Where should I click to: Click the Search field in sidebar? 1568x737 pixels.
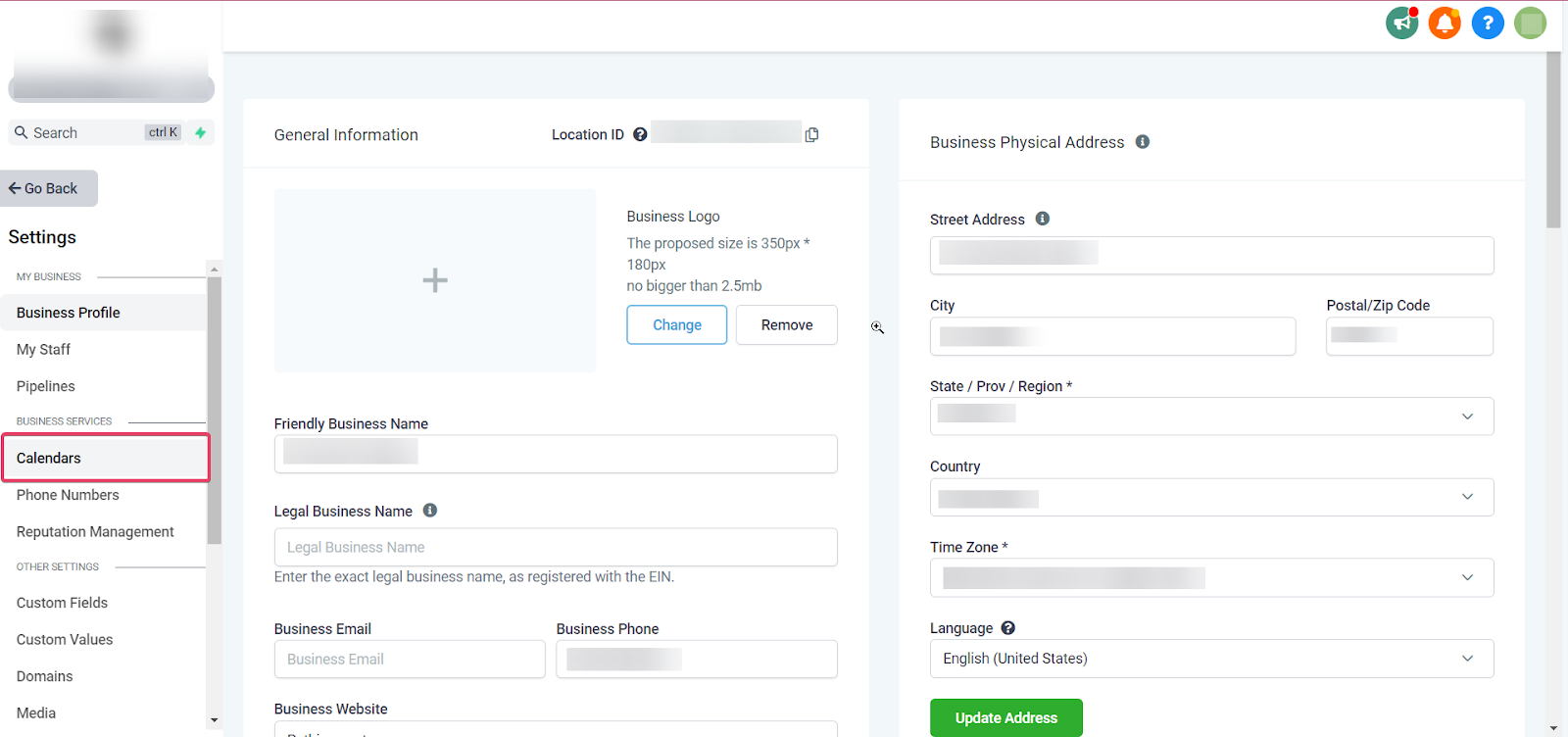click(x=96, y=132)
